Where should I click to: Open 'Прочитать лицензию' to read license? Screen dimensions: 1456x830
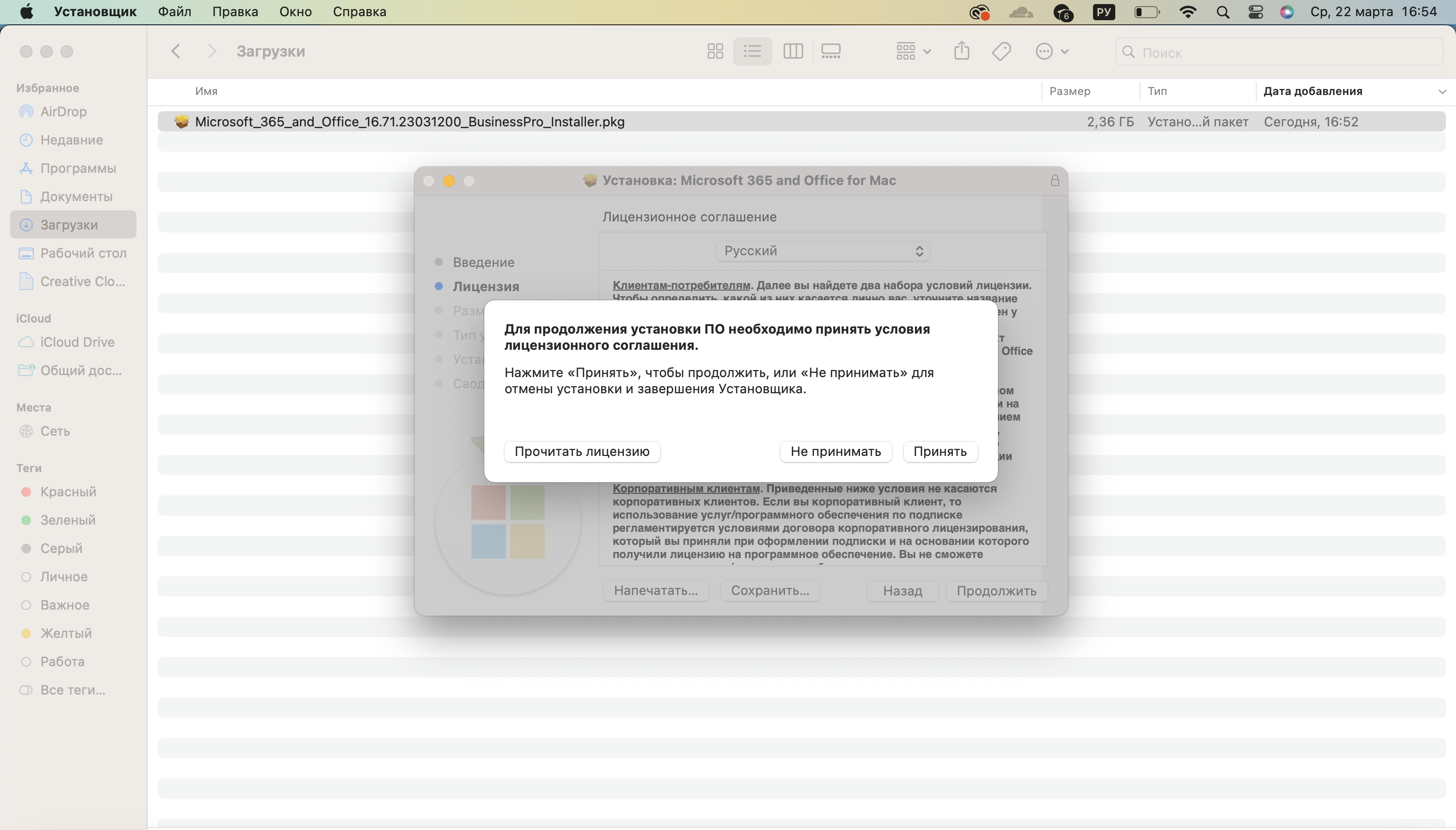(x=582, y=451)
